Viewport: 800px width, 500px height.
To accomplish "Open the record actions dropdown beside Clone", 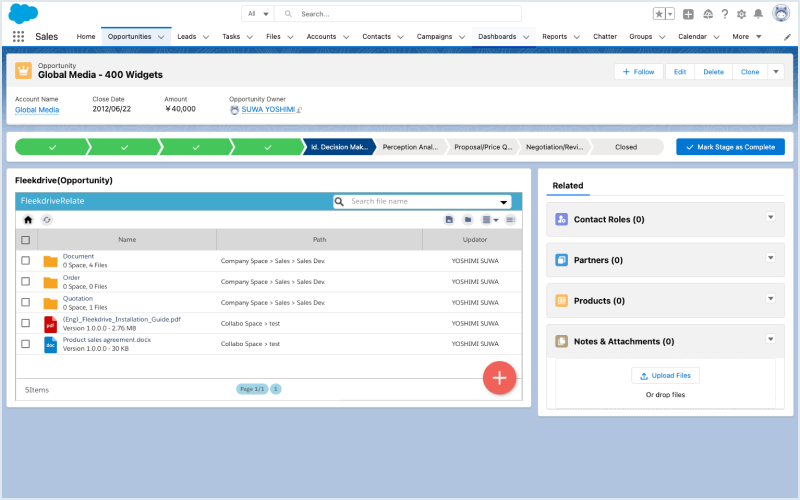I will pyautogui.click(x=776, y=72).
